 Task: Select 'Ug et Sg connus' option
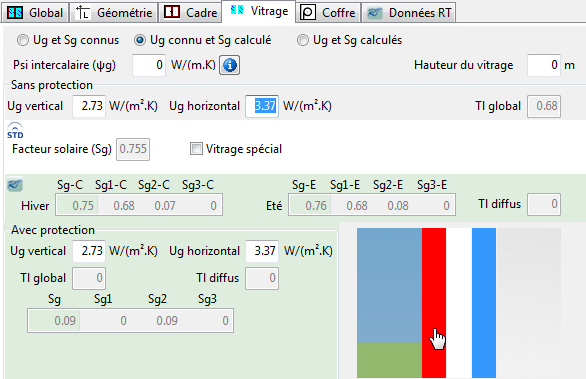pyautogui.click(x=68, y=40)
